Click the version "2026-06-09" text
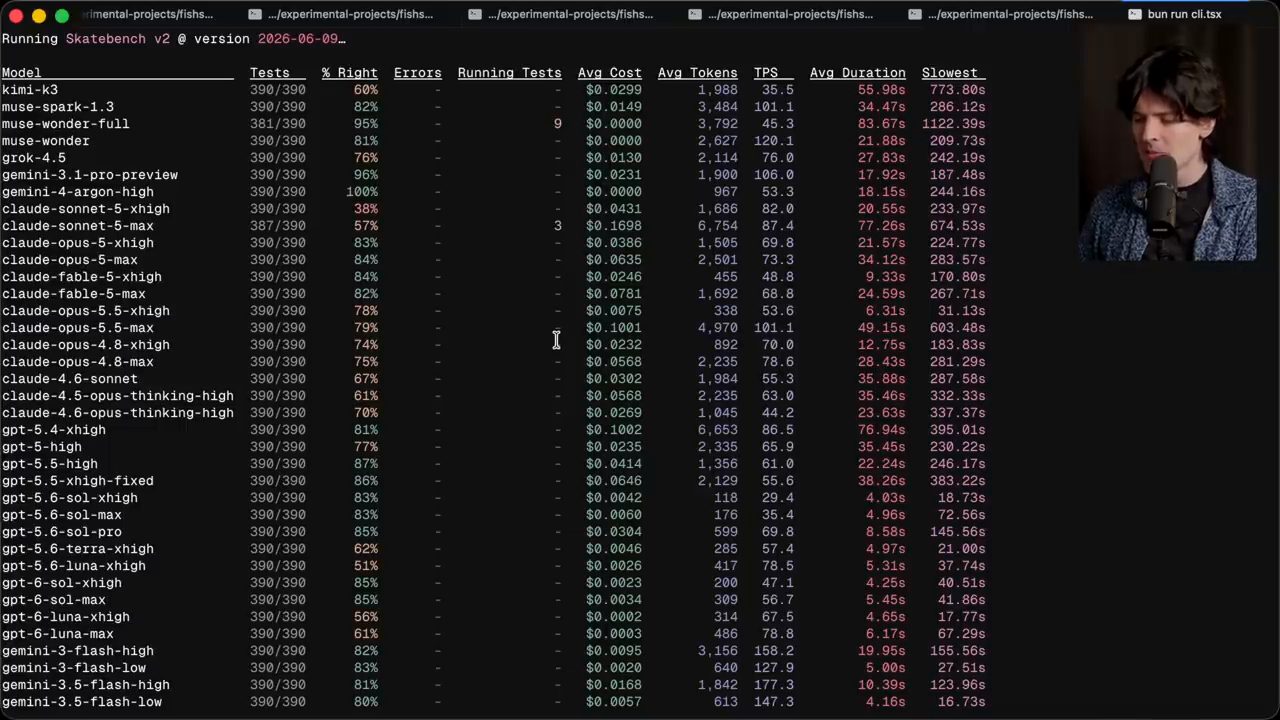1280x720 pixels. (298, 39)
